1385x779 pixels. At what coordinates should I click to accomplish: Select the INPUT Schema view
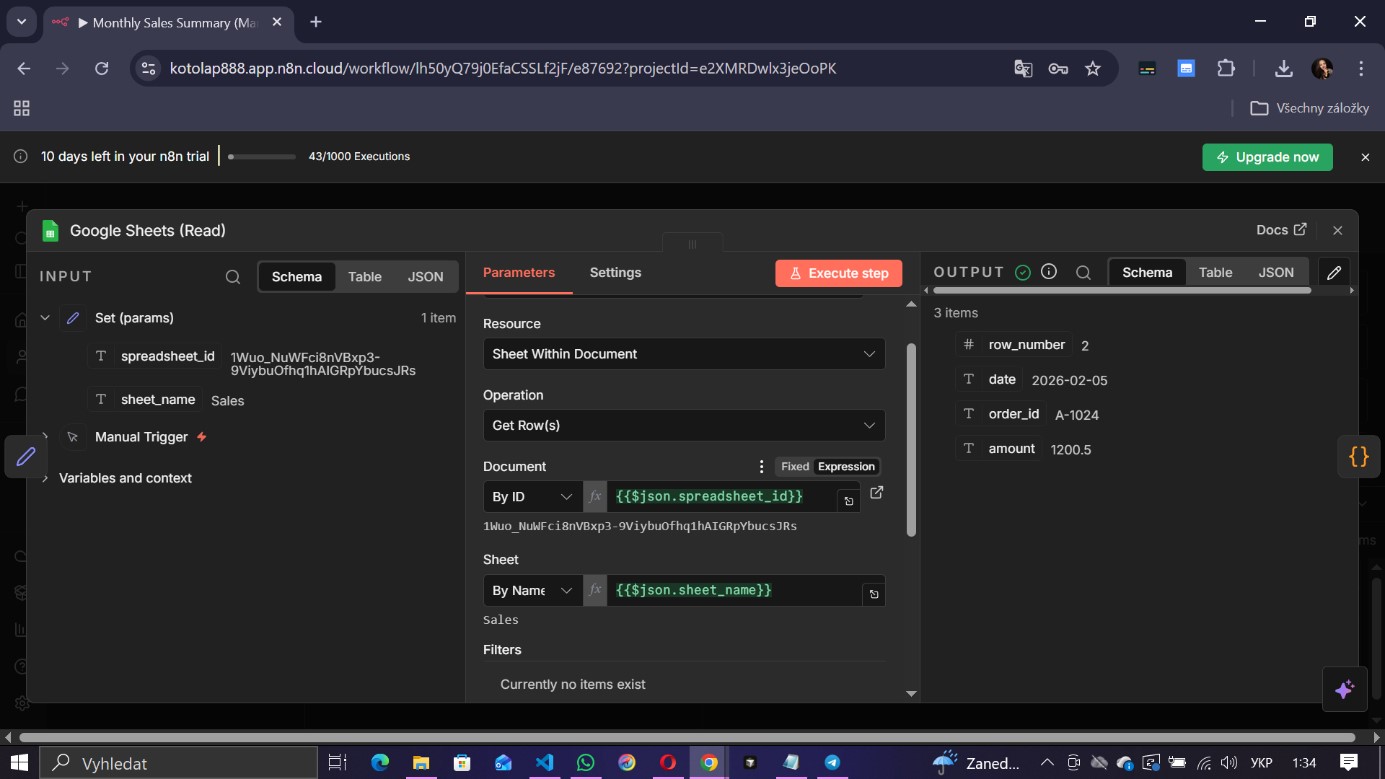(297, 277)
